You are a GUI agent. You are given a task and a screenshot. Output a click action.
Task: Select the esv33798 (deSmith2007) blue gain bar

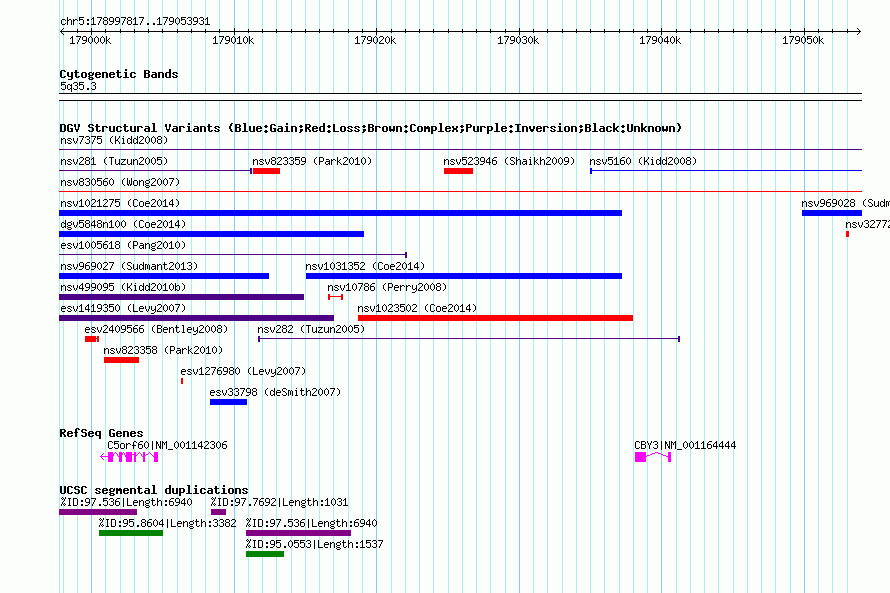pos(228,402)
